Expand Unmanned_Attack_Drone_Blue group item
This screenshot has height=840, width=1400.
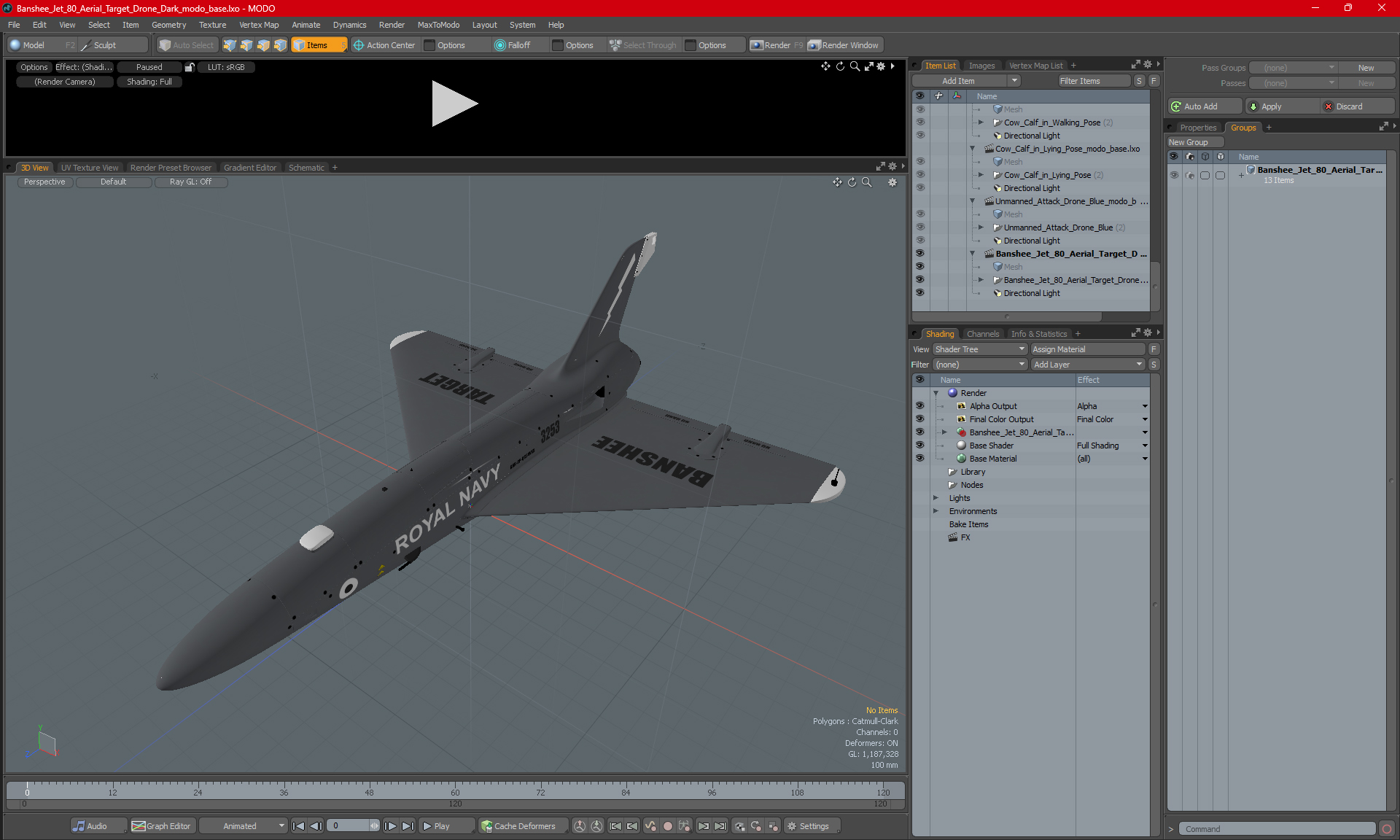click(981, 227)
